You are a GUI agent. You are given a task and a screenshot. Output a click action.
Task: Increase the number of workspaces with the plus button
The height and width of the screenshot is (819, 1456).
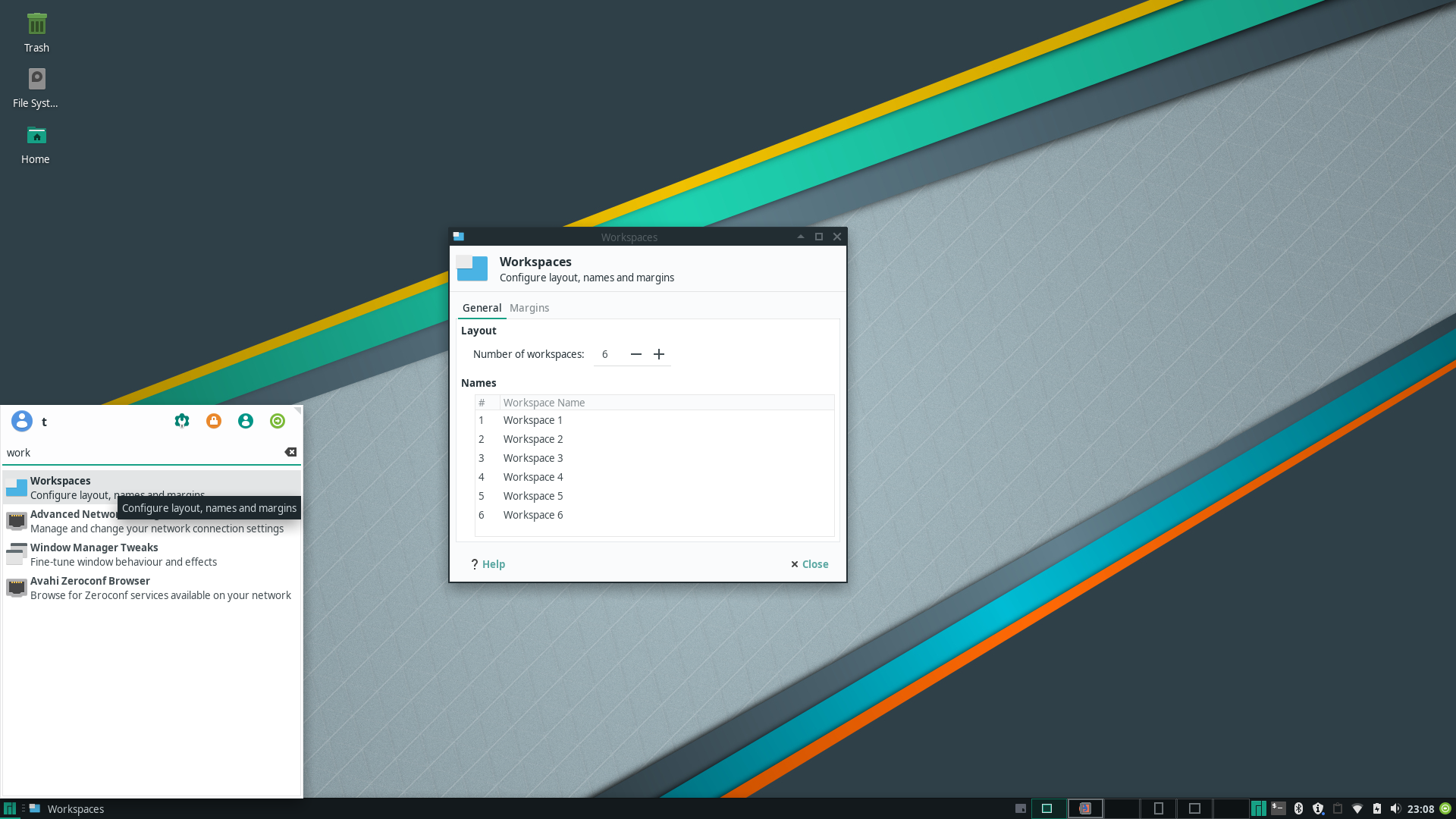pos(659,354)
